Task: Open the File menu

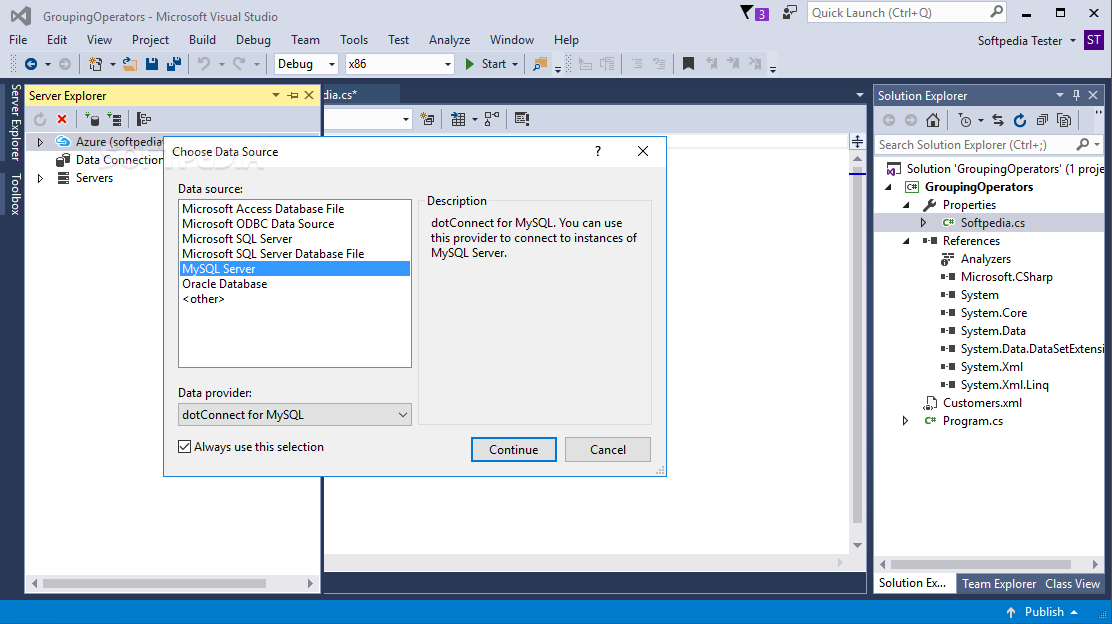Action: (x=18, y=40)
